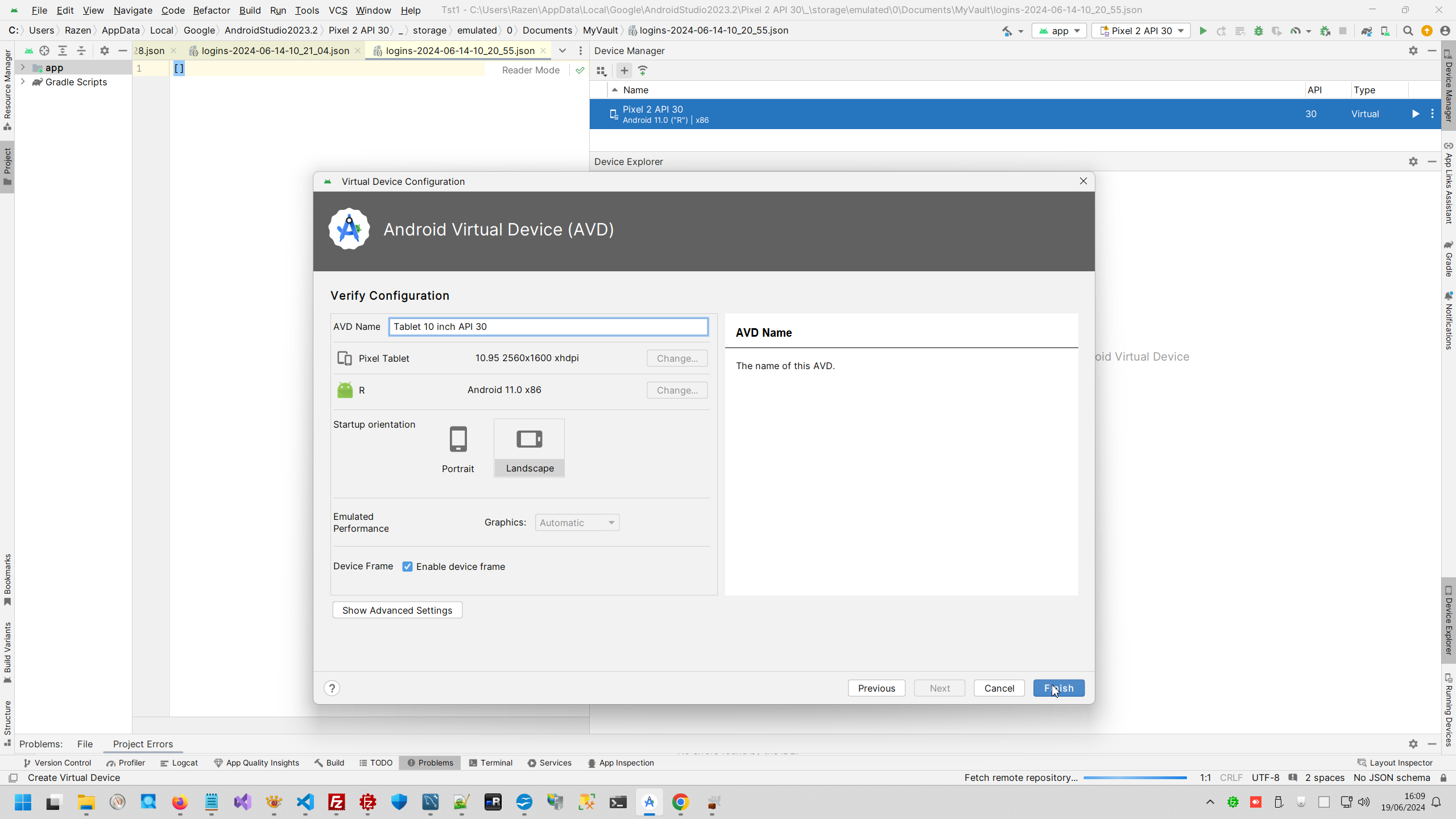Screen dimensions: 1456x819
Task: Open Search Everywhere magnifier icon
Action: click(1408, 31)
